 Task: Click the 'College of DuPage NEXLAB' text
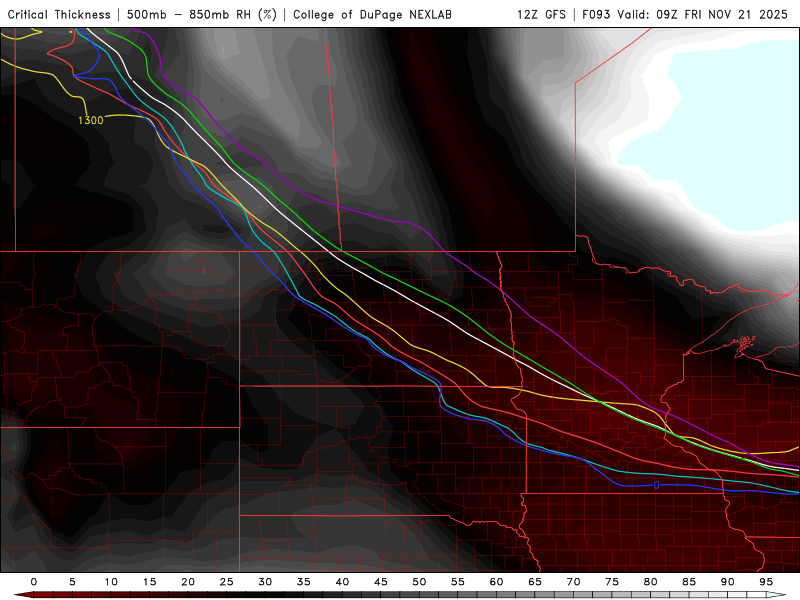(372, 14)
